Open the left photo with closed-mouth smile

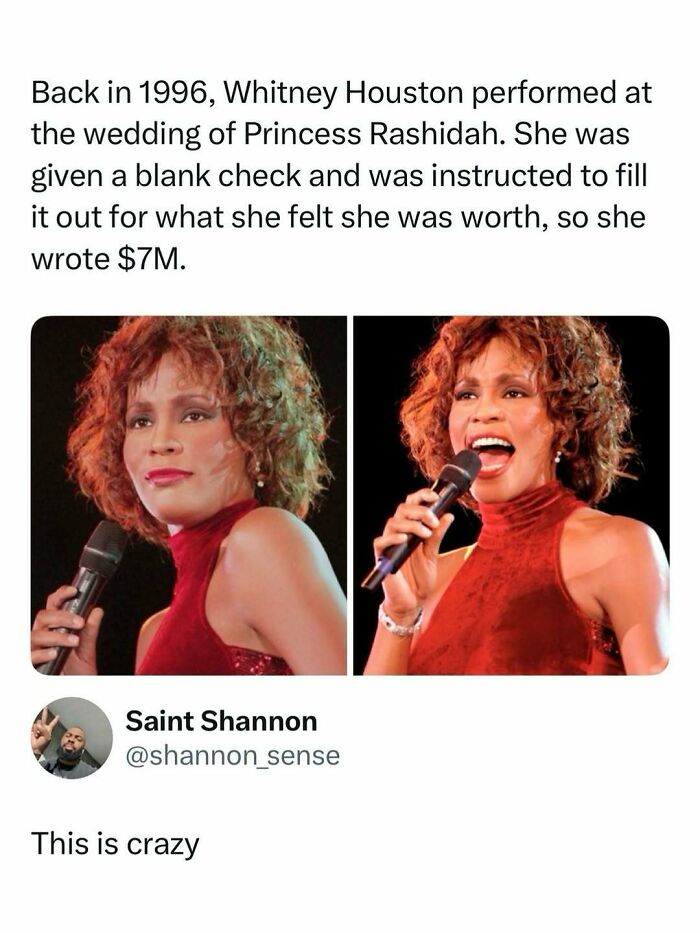[189, 495]
